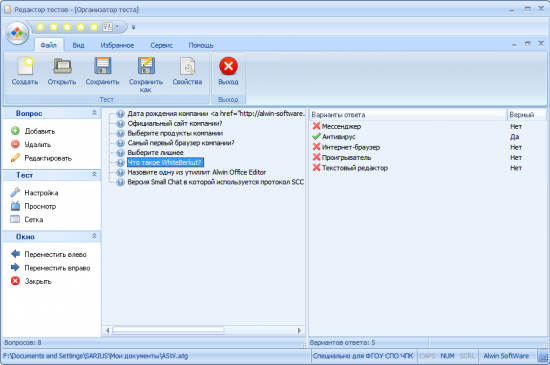Select question 'Выберите лишнее'
550x365 pixels.
(155, 153)
